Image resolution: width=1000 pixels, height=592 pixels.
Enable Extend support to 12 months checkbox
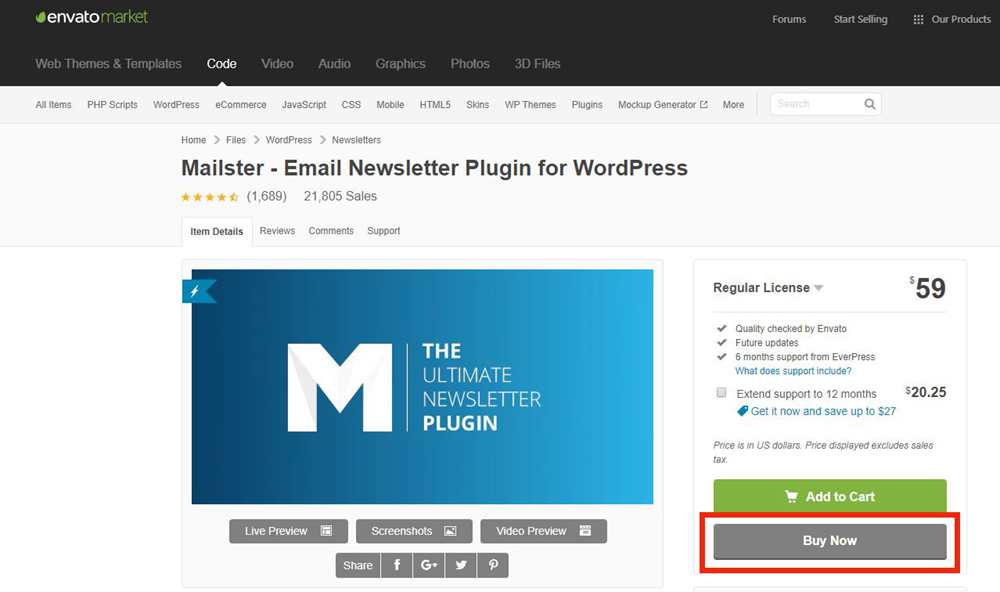721,392
